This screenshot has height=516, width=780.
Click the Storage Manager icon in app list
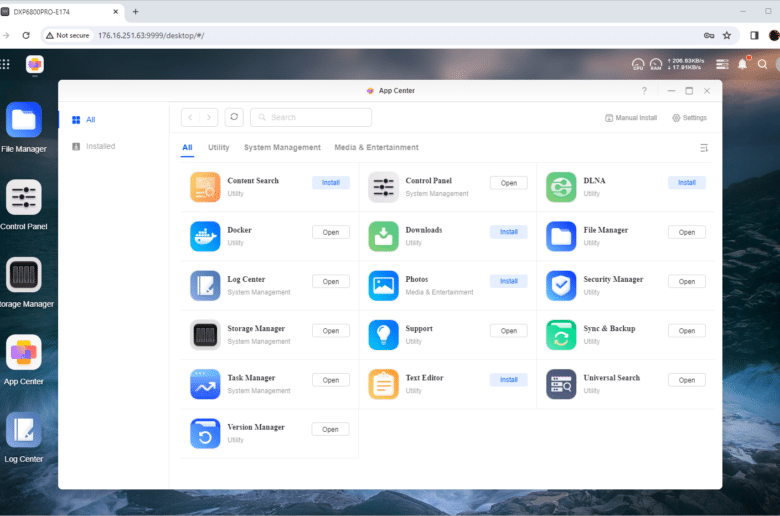click(205, 335)
